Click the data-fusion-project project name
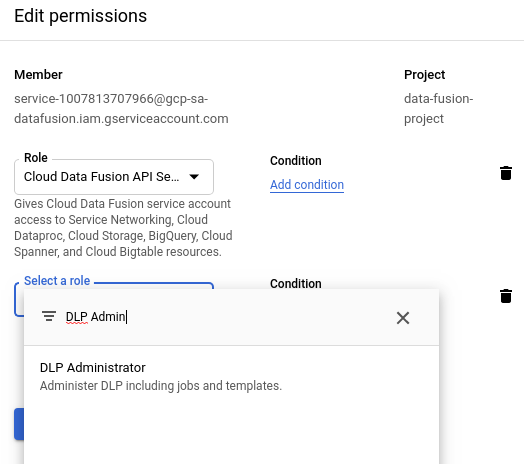The image size is (524, 464). (x=438, y=109)
